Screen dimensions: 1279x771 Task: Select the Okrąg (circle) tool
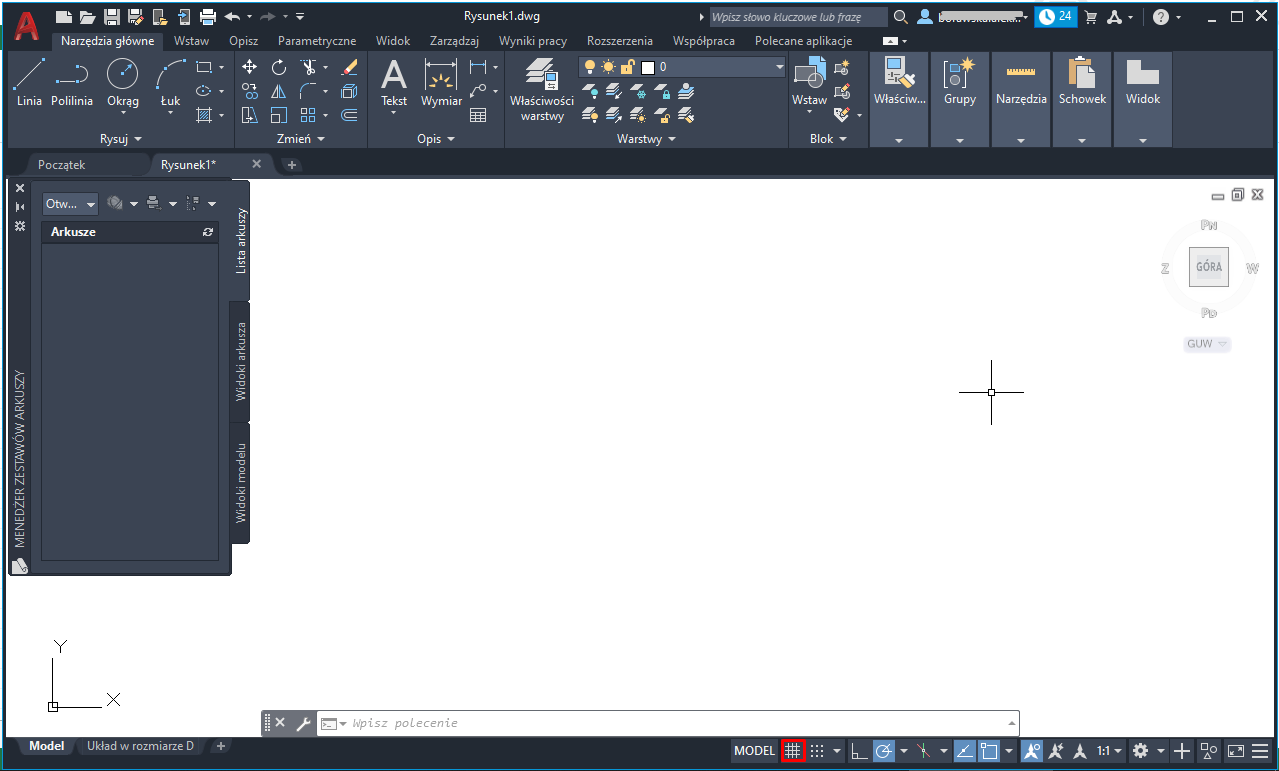click(122, 82)
